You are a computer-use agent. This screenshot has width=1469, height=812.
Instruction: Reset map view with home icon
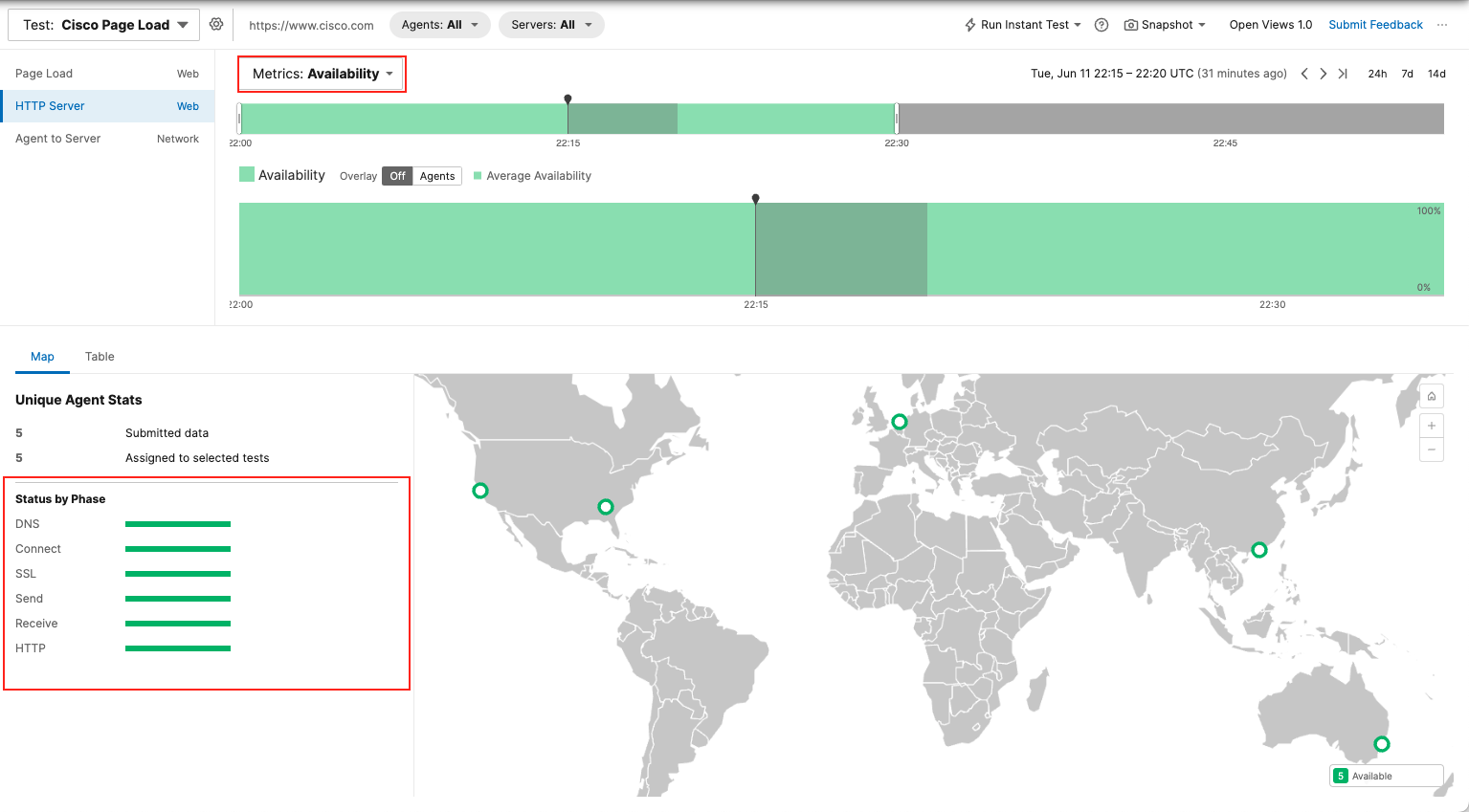[x=1432, y=396]
